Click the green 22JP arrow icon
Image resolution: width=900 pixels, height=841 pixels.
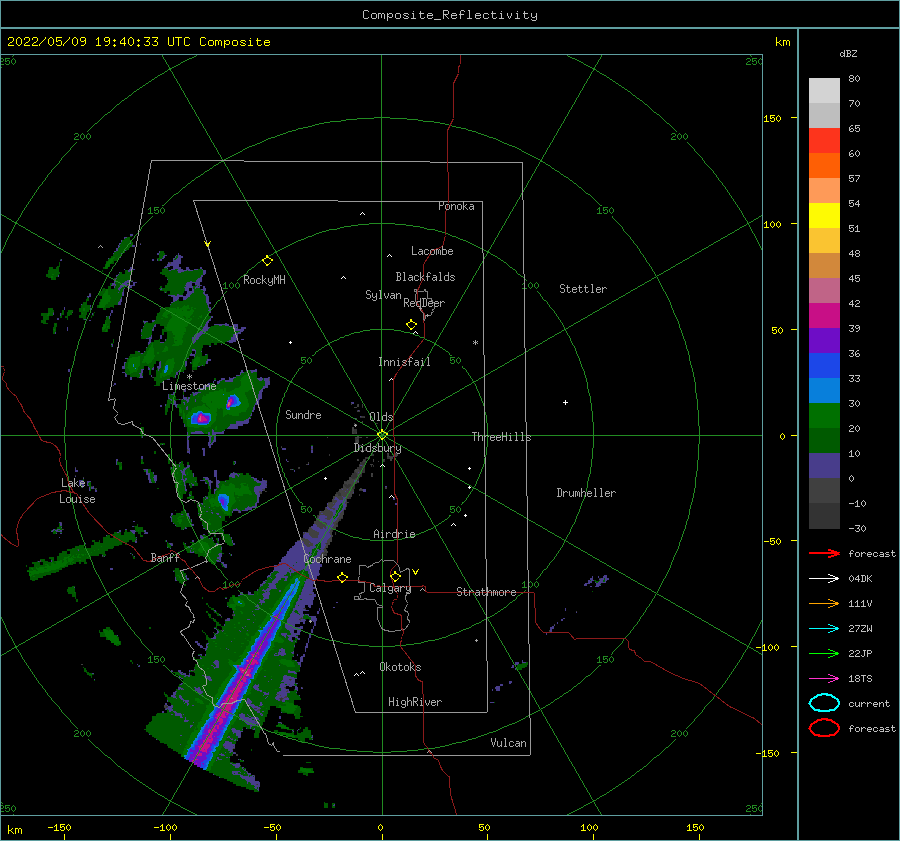tap(824, 653)
